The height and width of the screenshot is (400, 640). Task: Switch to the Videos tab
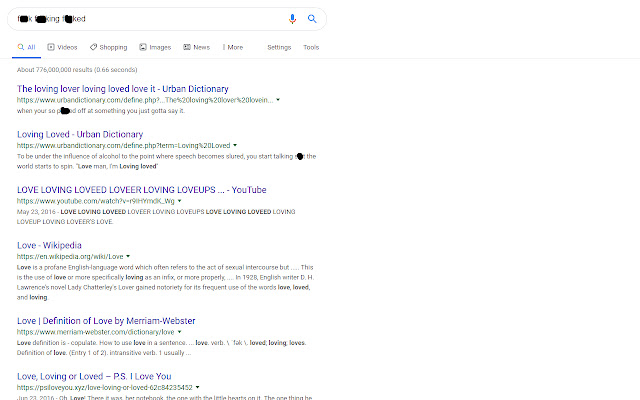[x=62, y=47]
